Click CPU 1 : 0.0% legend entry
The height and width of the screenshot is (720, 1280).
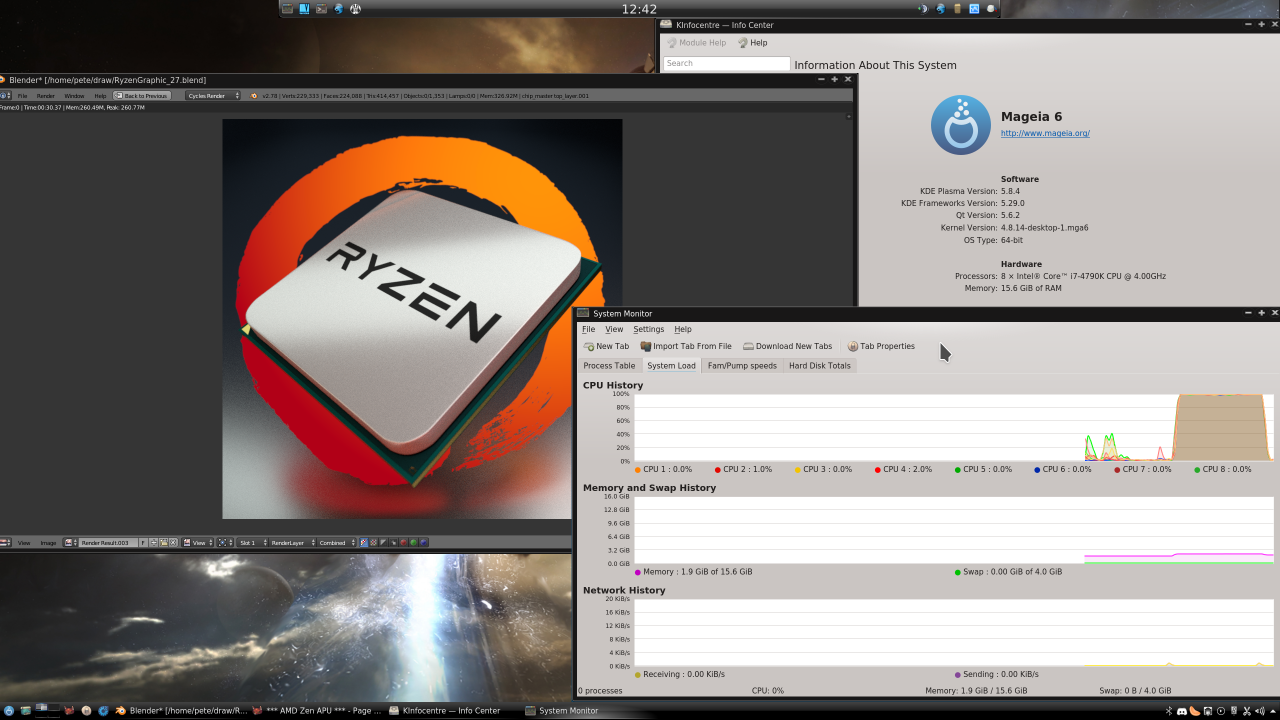point(663,469)
